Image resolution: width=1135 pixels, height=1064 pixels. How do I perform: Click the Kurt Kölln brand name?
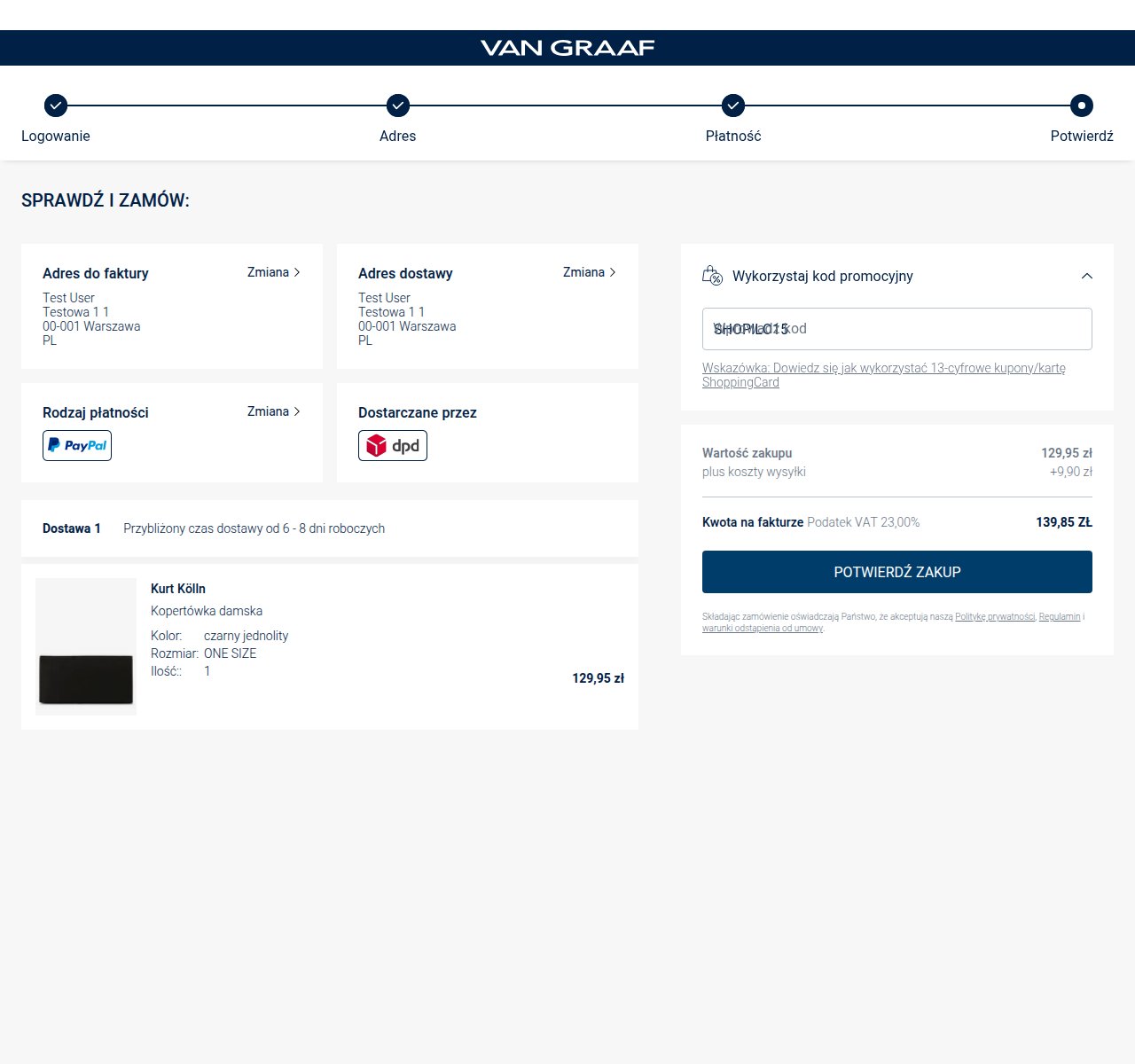point(178,589)
